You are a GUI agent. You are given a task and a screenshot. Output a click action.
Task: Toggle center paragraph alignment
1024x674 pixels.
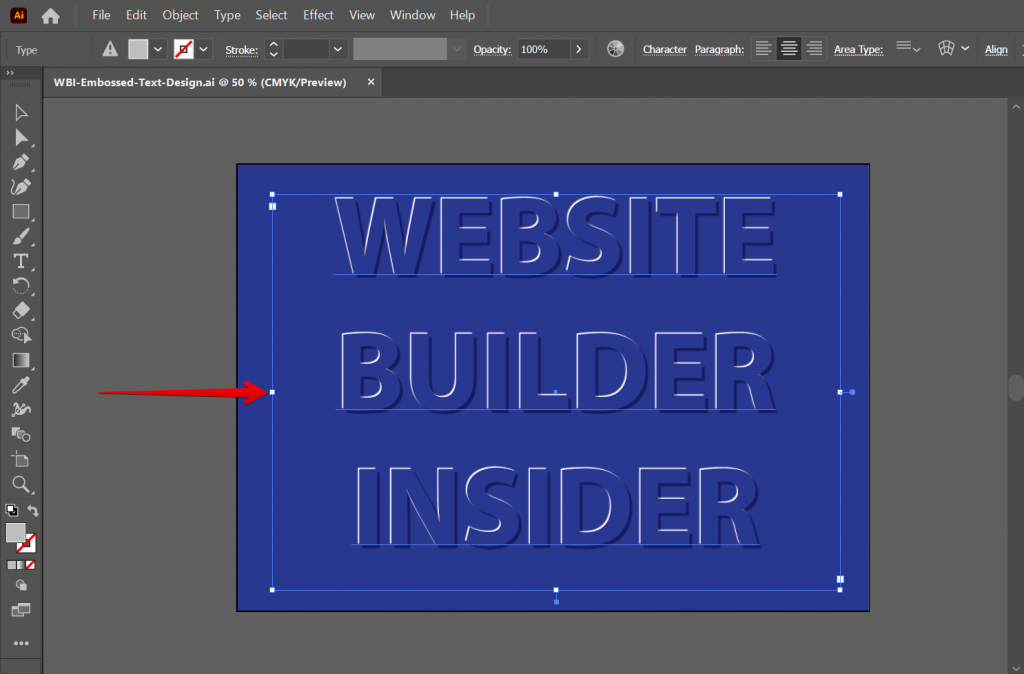788,48
